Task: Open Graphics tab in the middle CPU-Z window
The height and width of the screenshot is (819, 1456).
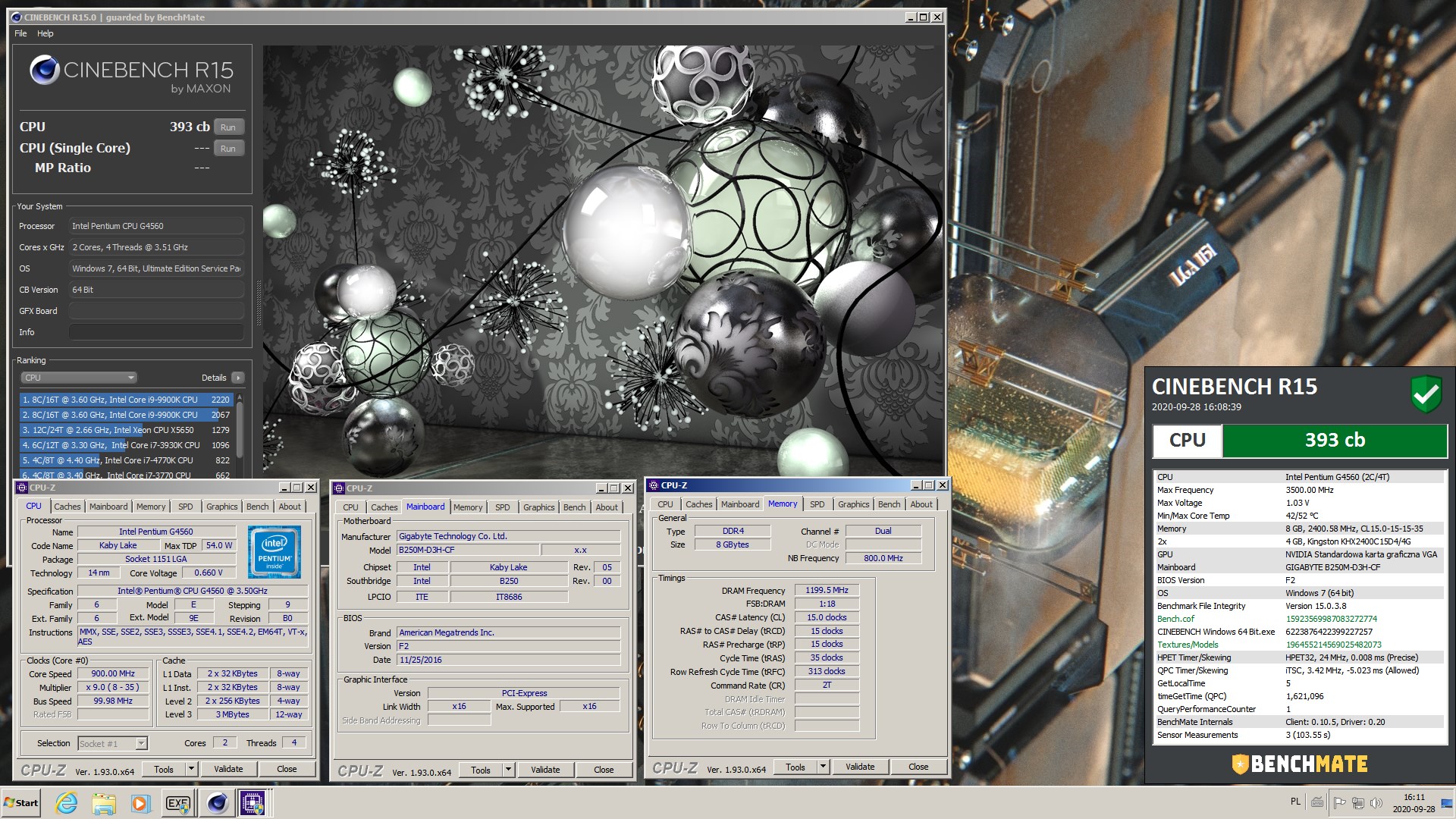Action: point(539,507)
